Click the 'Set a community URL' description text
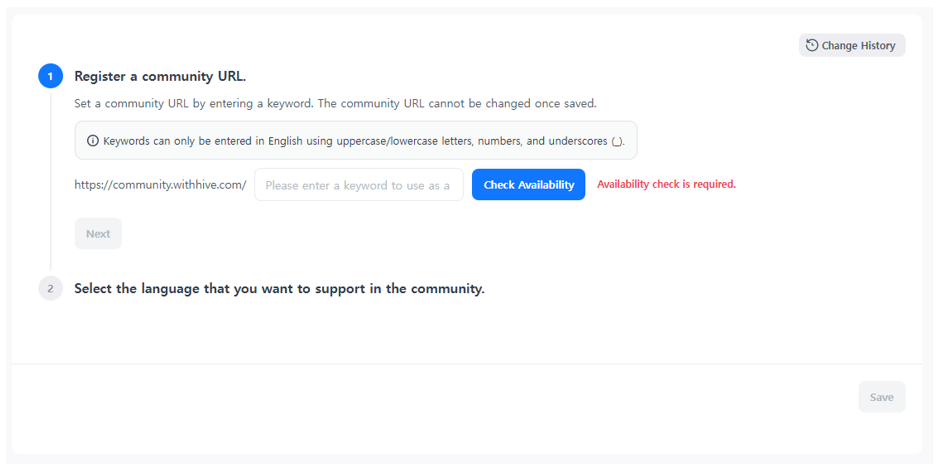The width and height of the screenshot is (941, 474). (335, 103)
